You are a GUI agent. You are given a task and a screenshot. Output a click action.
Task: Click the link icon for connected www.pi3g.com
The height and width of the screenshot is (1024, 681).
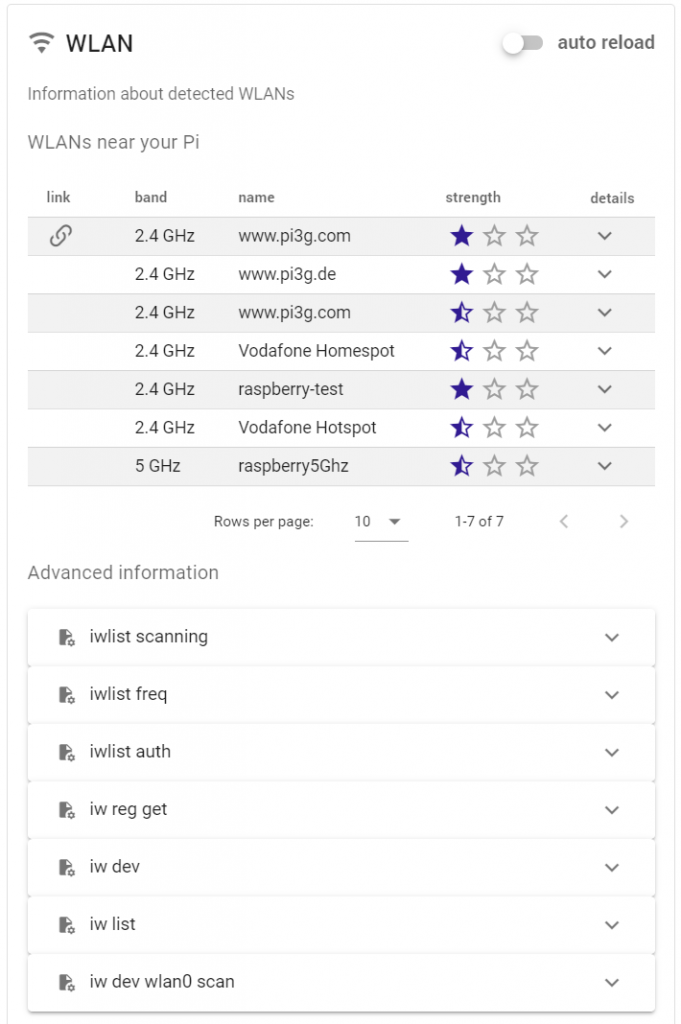point(61,236)
